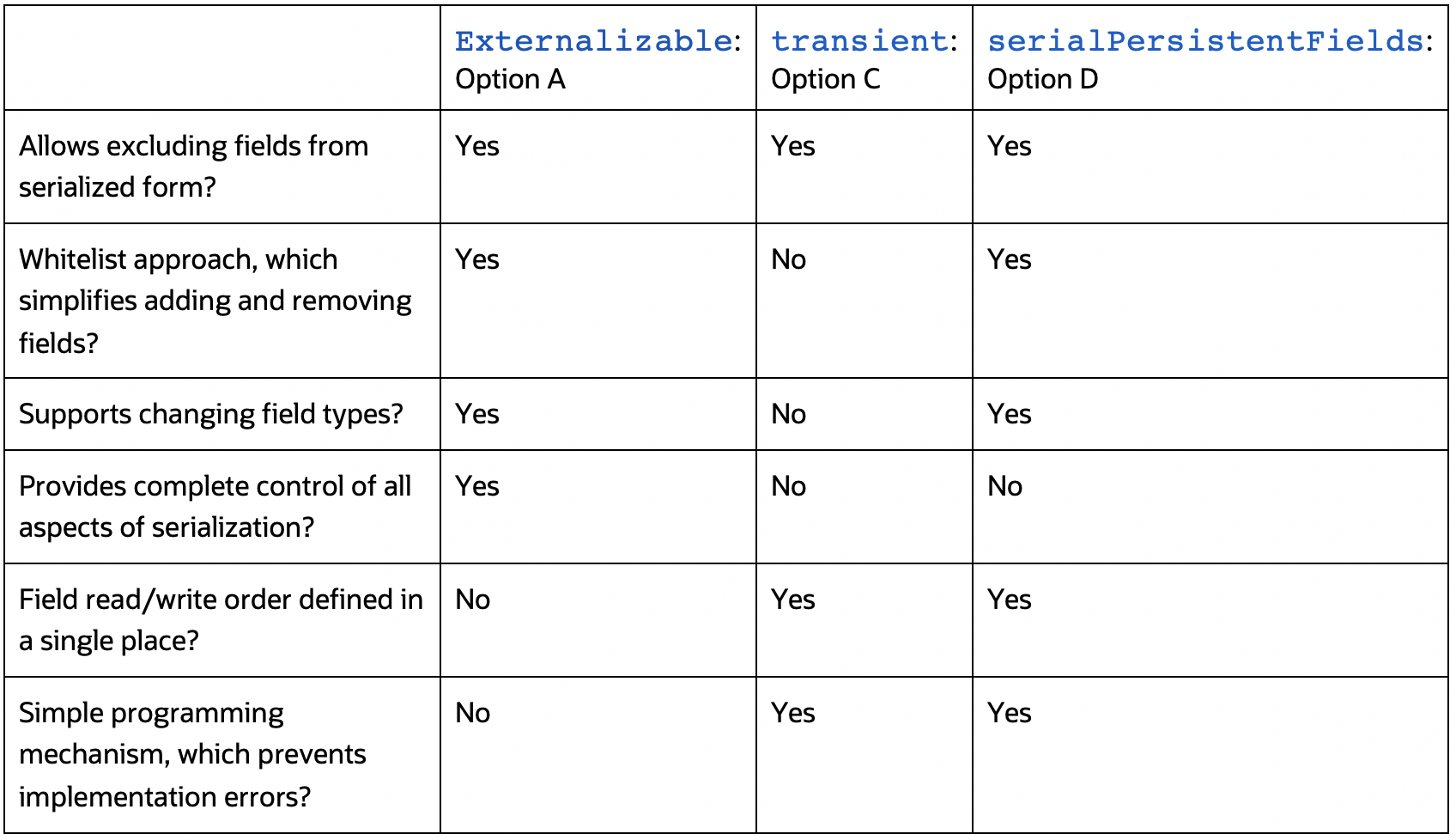
Task: Click the 'Option A' header text
Action: click(x=510, y=79)
